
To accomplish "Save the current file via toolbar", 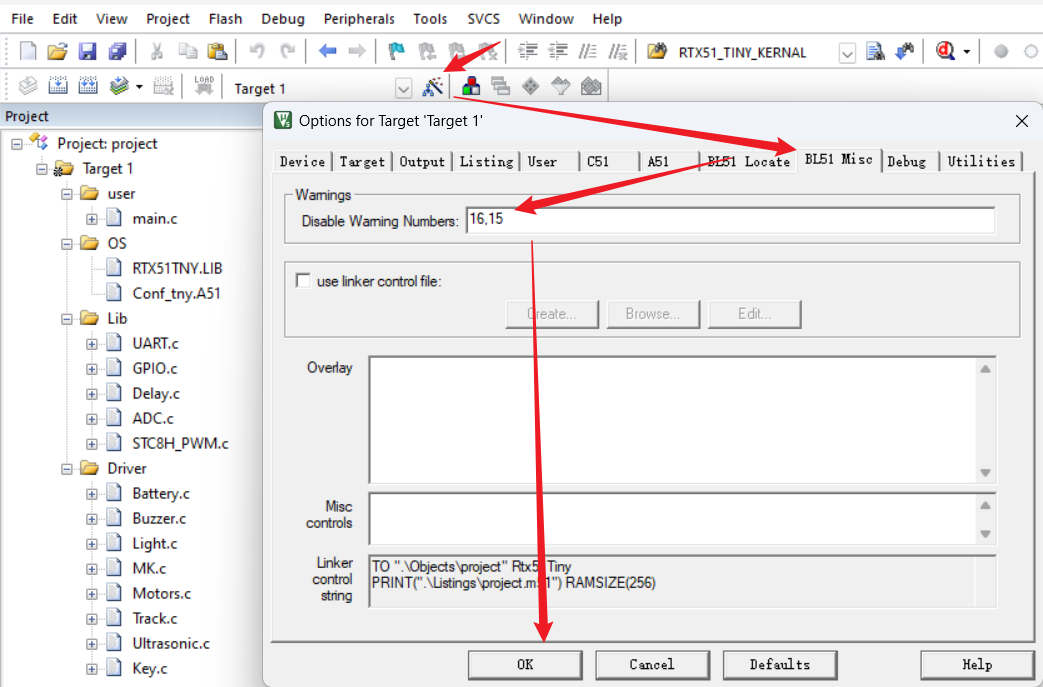I will [x=87, y=51].
